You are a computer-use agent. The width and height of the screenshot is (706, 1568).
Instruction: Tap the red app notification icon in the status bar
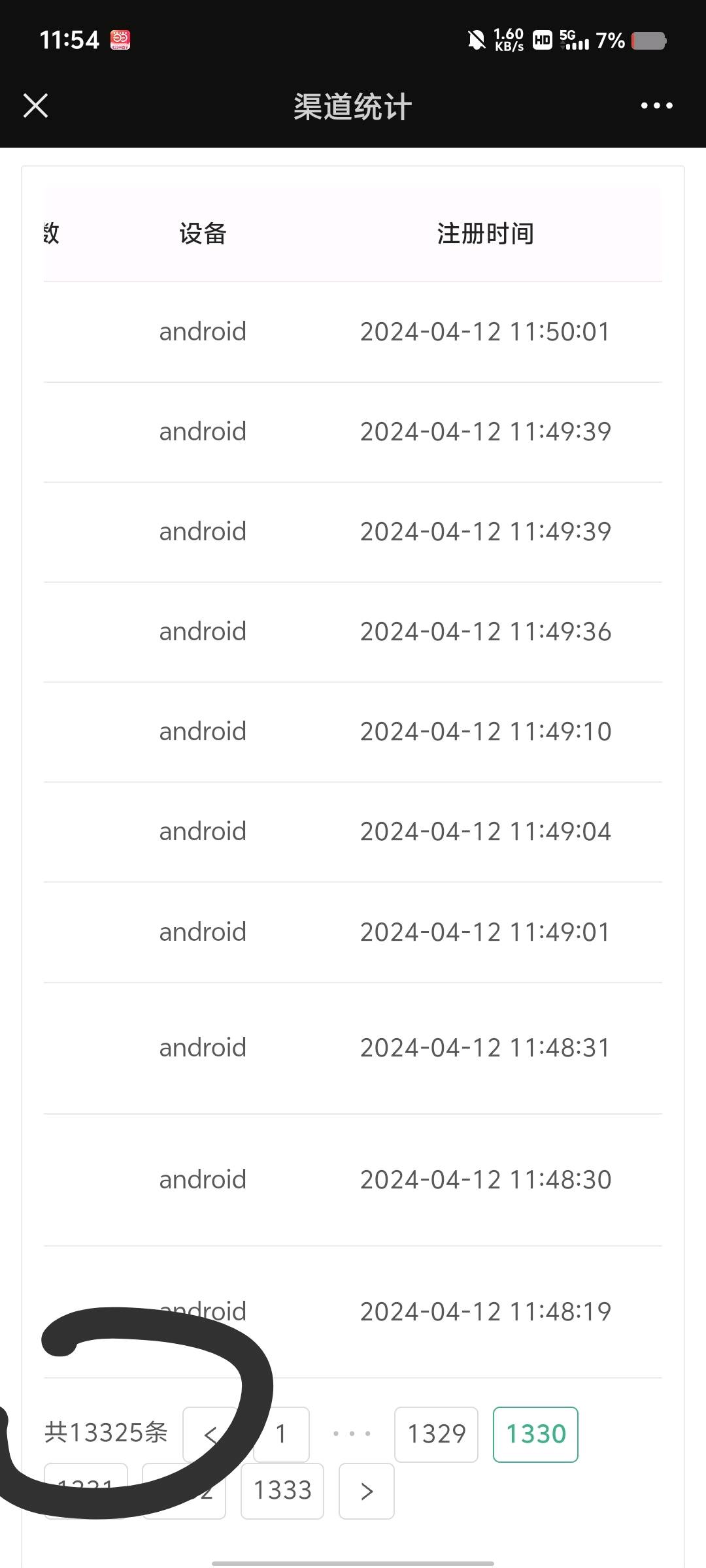pyautogui.click(x=120, y=40)
